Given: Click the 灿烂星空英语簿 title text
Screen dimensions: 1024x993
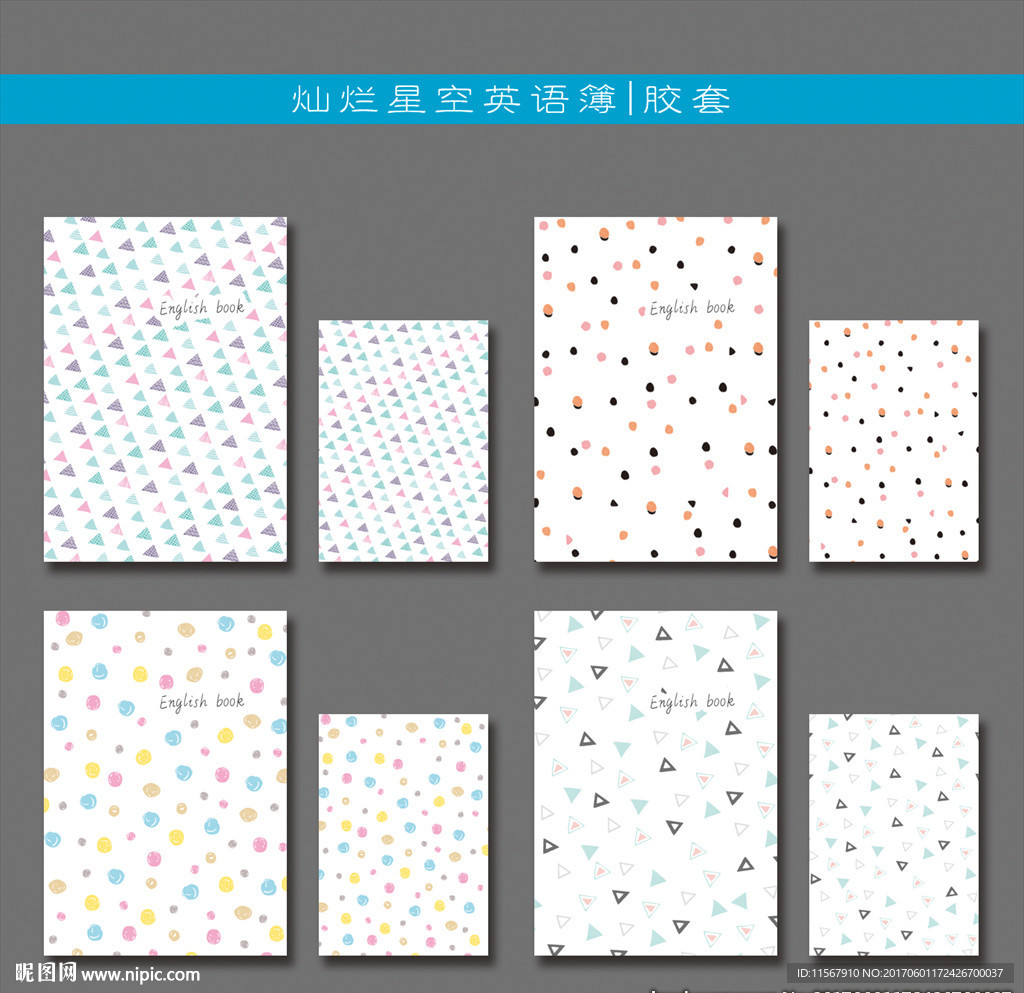Looking at the screenshot, I should tap(454, 99).
